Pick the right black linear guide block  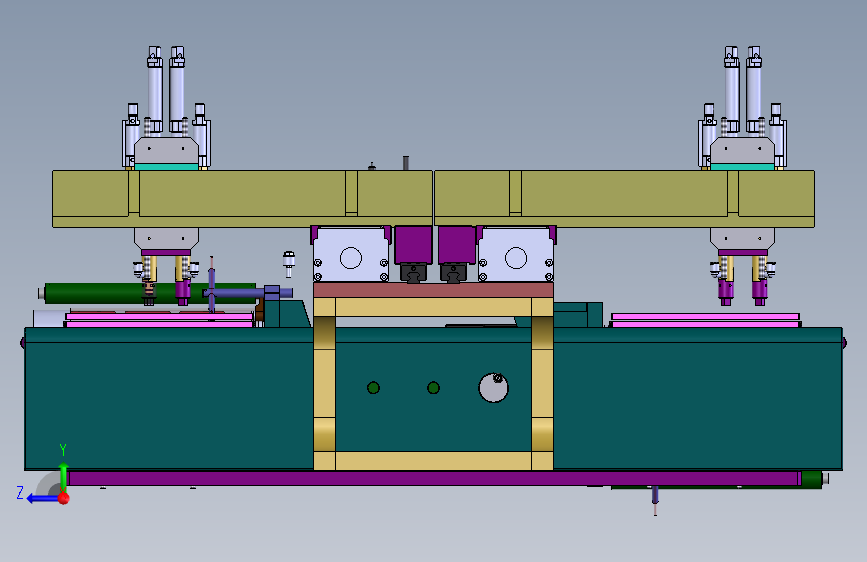453,273
